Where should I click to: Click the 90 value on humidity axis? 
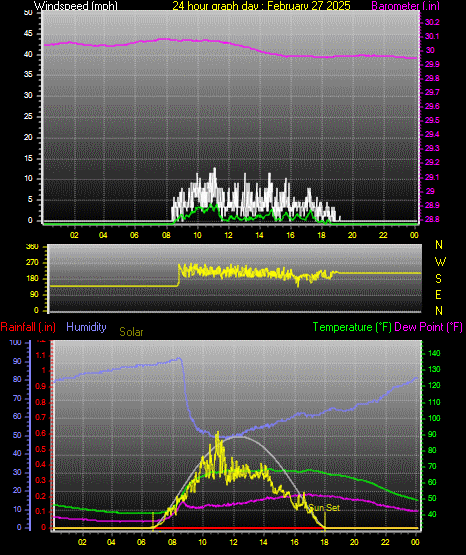17,361
